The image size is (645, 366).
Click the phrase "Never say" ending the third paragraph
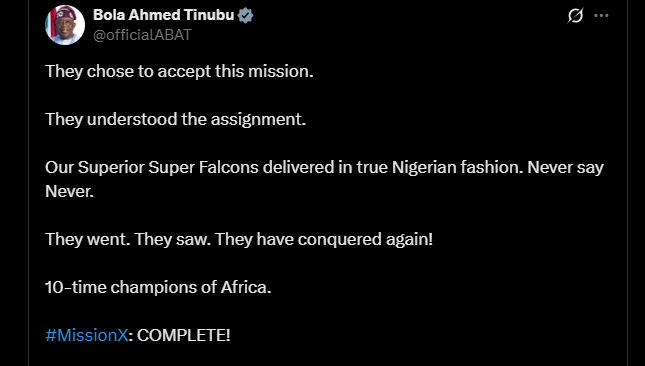pos(566,168)
